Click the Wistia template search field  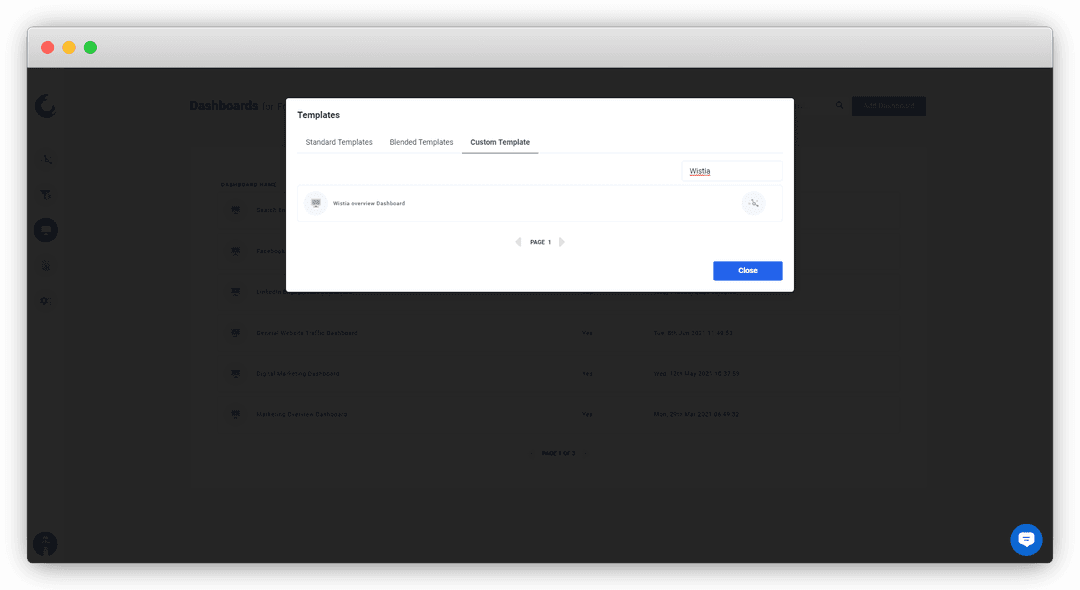pyautogui.click(x=731, y=171)
